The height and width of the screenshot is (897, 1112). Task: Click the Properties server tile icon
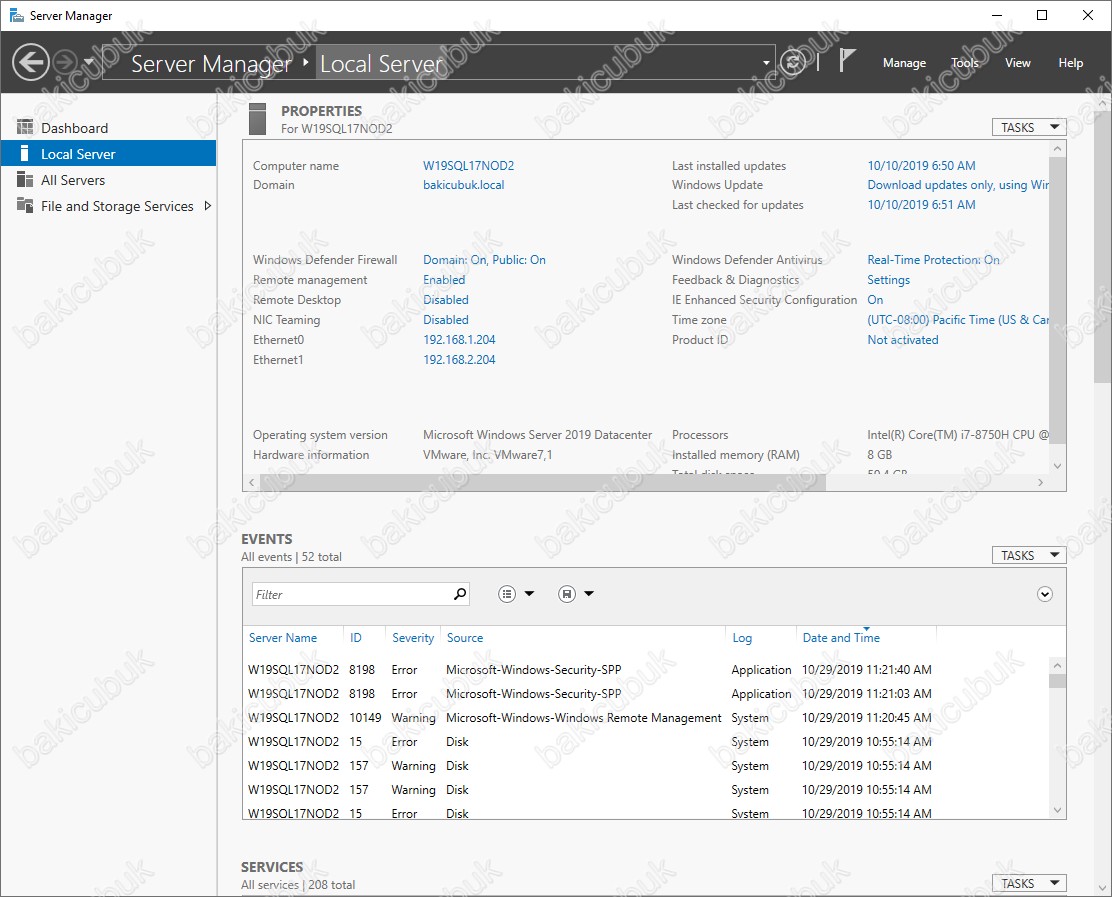(257, 119)
